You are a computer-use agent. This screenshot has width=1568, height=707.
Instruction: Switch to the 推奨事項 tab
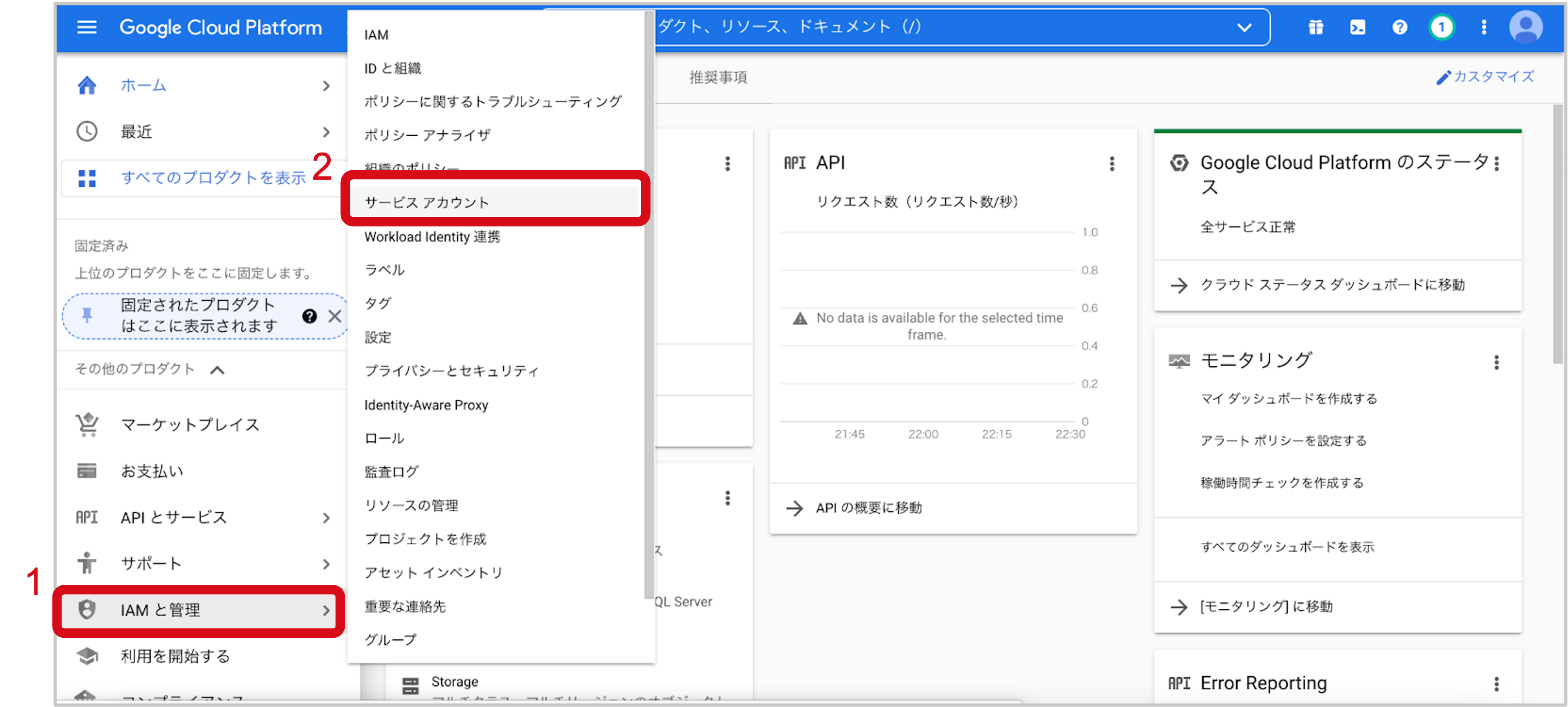(718, 77)
